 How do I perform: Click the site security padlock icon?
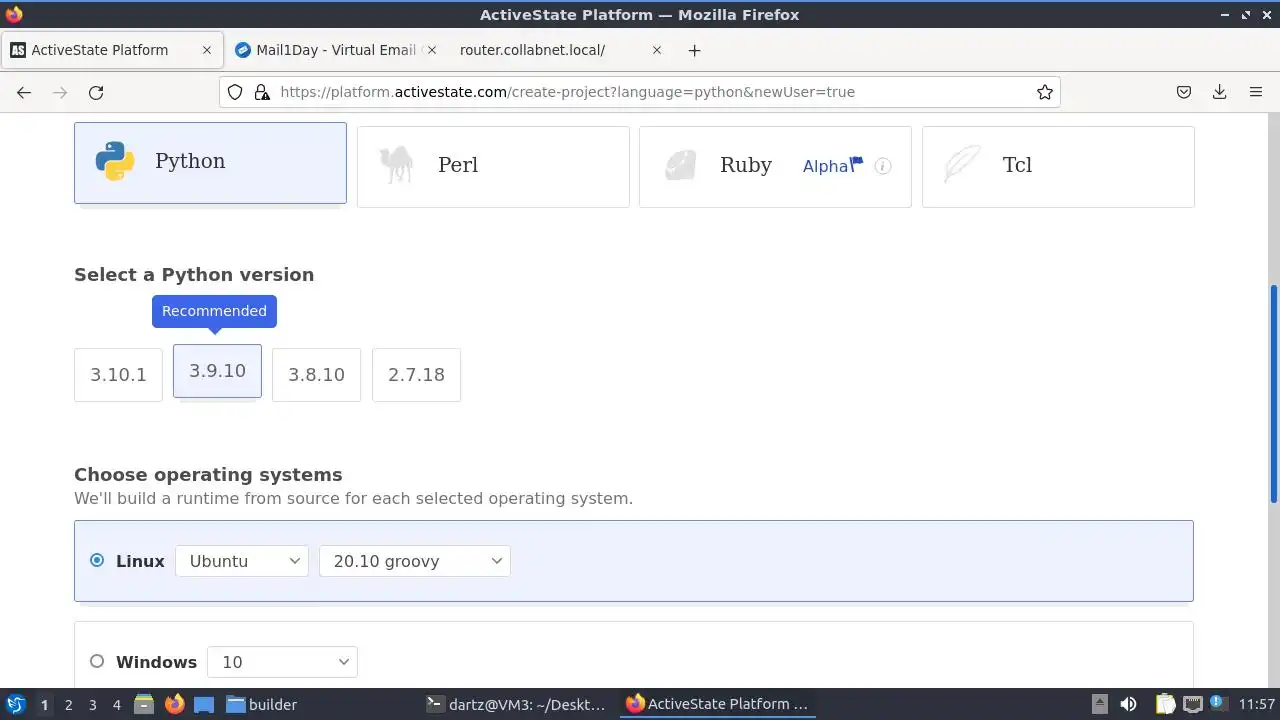click(262, 92)
